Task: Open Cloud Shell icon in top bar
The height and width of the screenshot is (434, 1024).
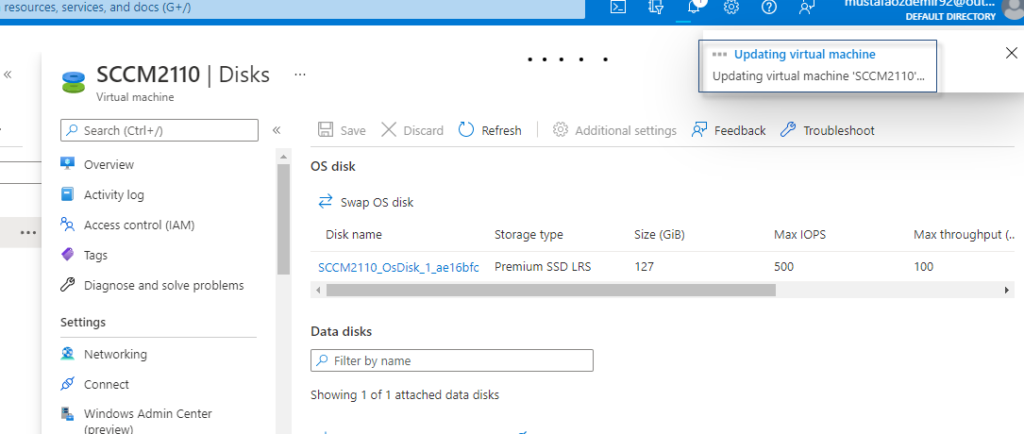Action: tap(618, 7)
